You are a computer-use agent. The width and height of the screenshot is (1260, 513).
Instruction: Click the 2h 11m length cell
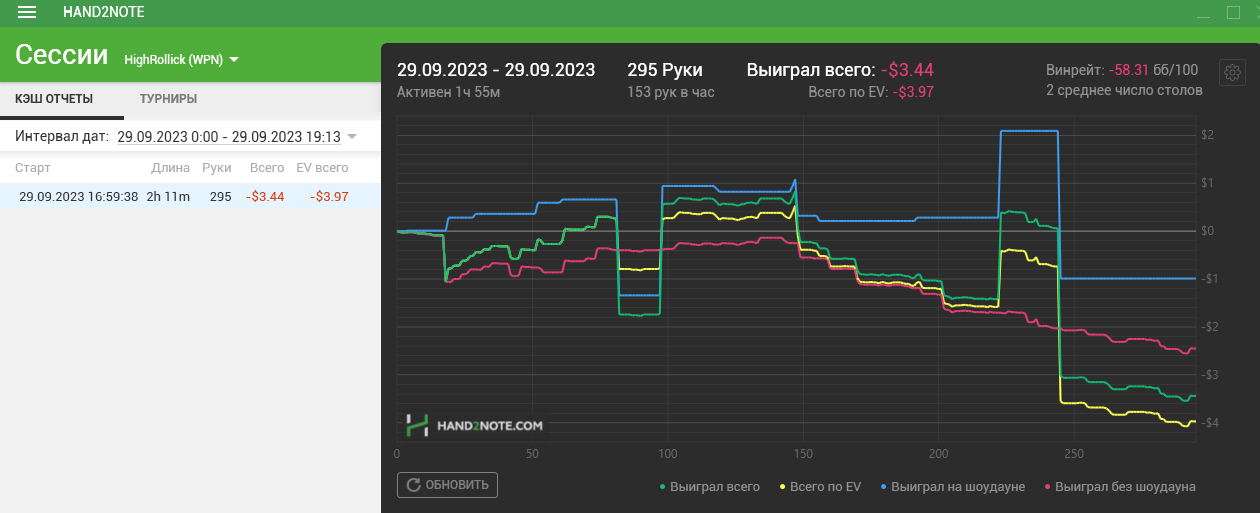click(x=168, y=197)
